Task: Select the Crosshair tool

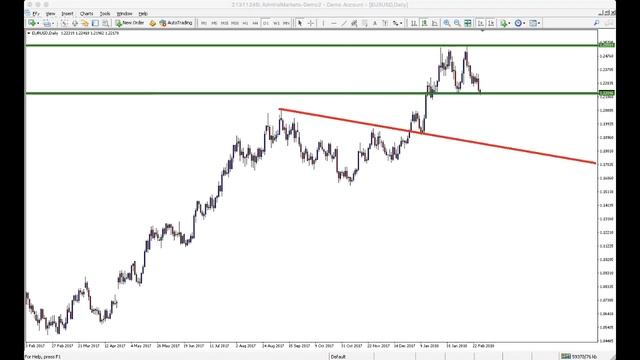Action: pos(311,23)
